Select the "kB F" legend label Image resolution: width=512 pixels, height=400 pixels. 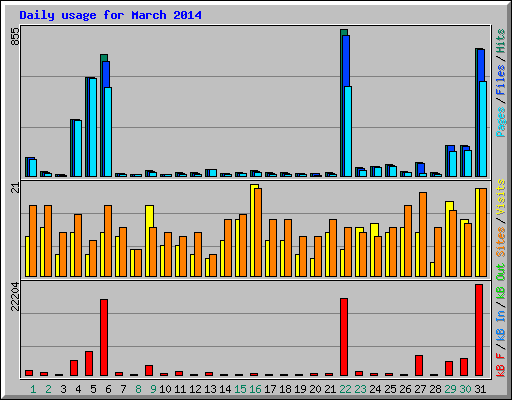coord(500,365)
